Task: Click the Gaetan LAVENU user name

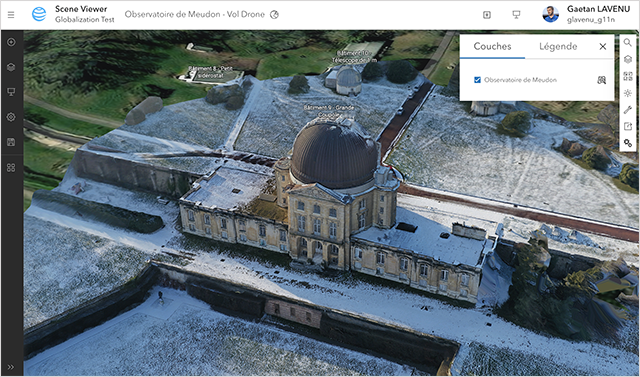Action: point(598,9)
